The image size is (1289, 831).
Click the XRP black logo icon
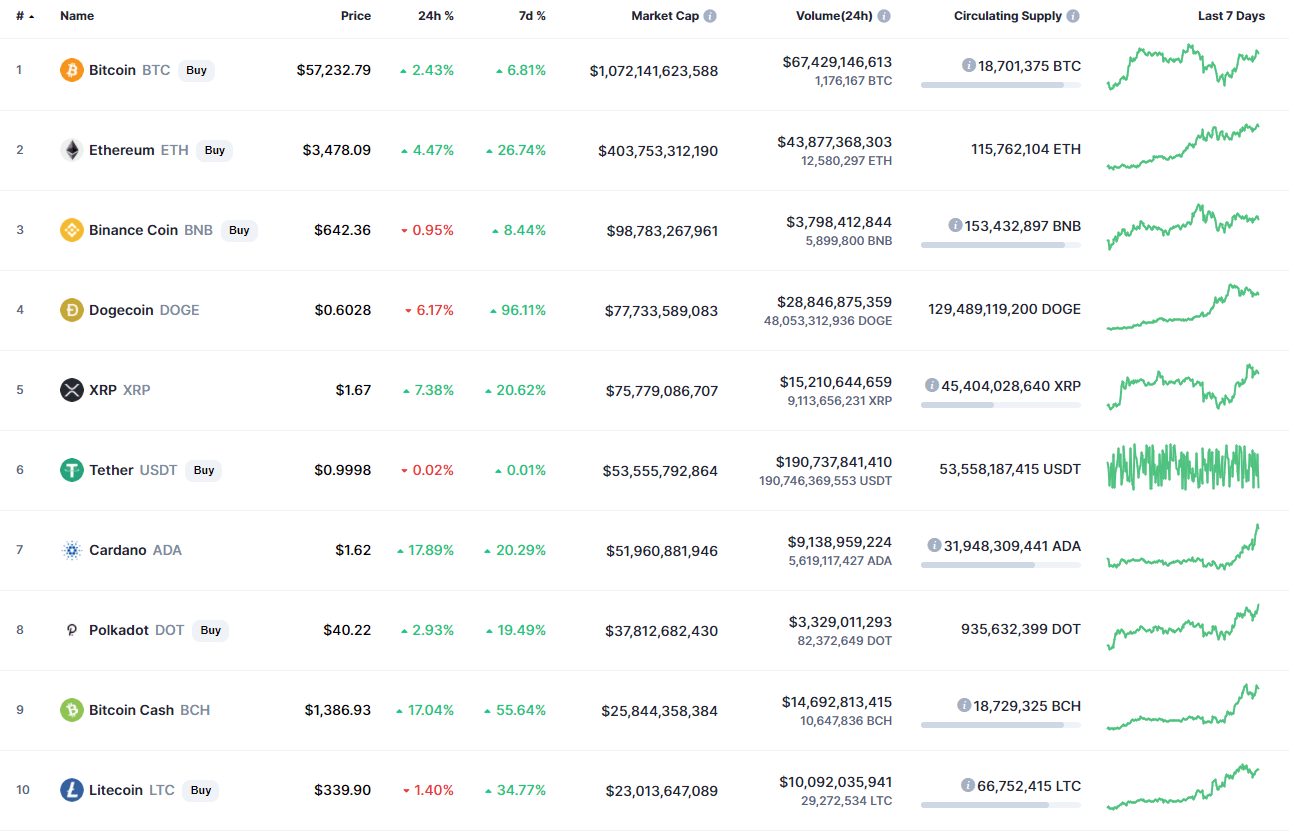[72, 390]
